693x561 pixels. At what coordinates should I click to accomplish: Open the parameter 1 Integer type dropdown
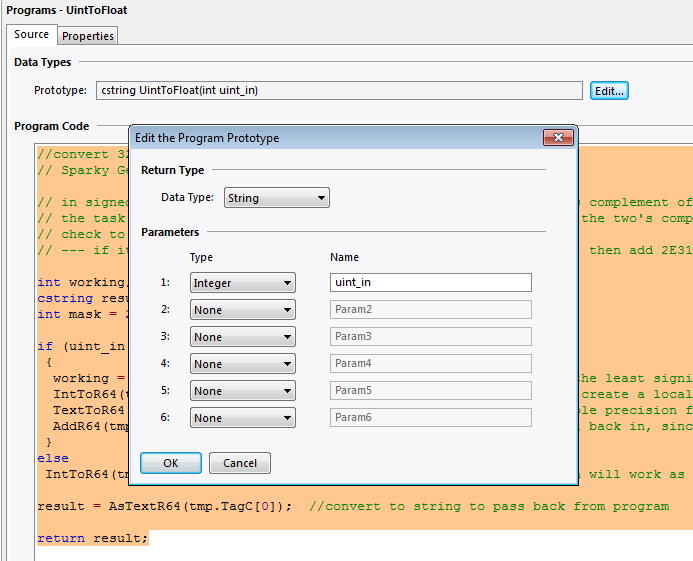point(243,282)
